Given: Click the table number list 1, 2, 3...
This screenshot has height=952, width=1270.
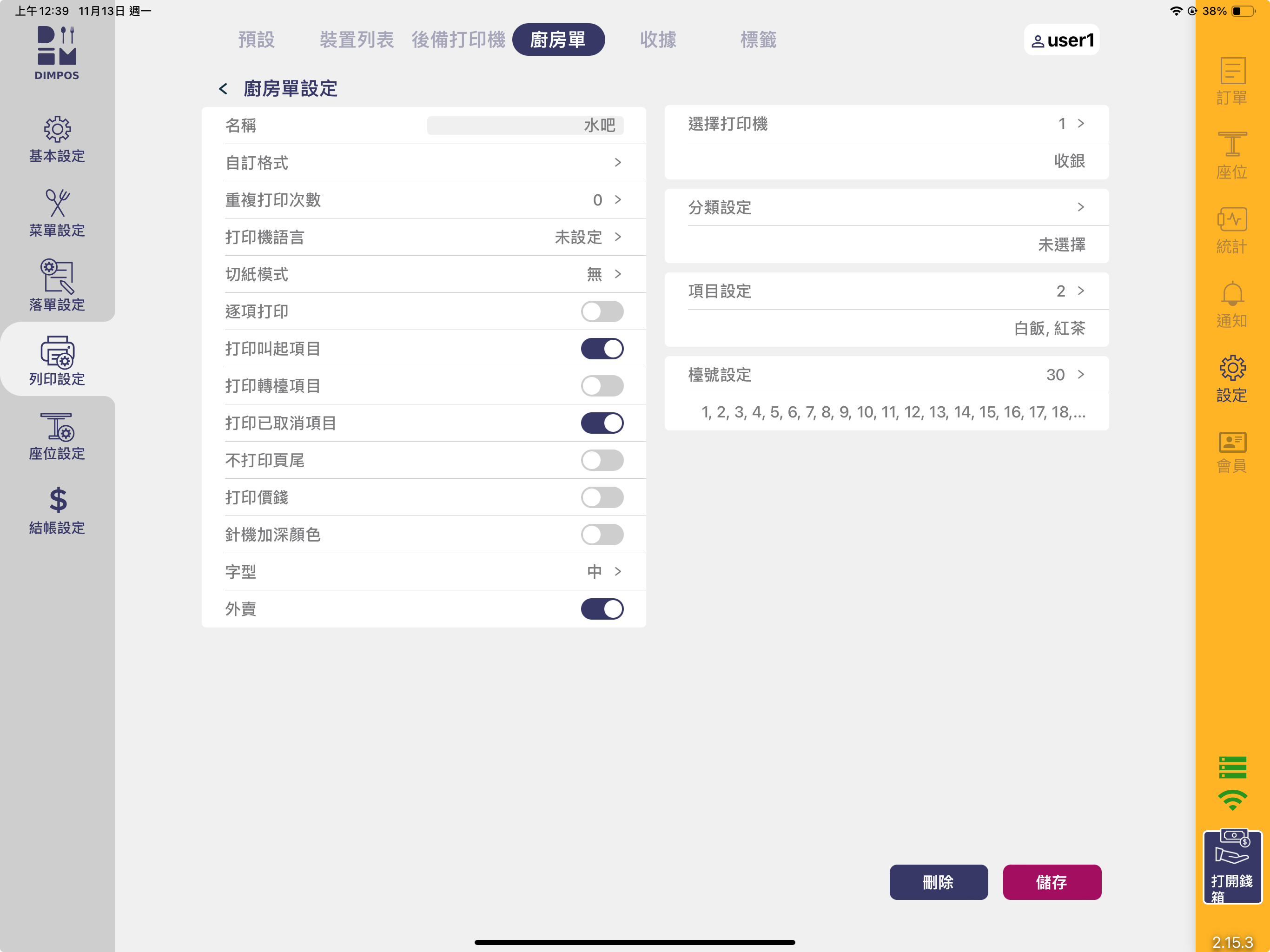Looking at the screenshot, I should pos(893,412).
